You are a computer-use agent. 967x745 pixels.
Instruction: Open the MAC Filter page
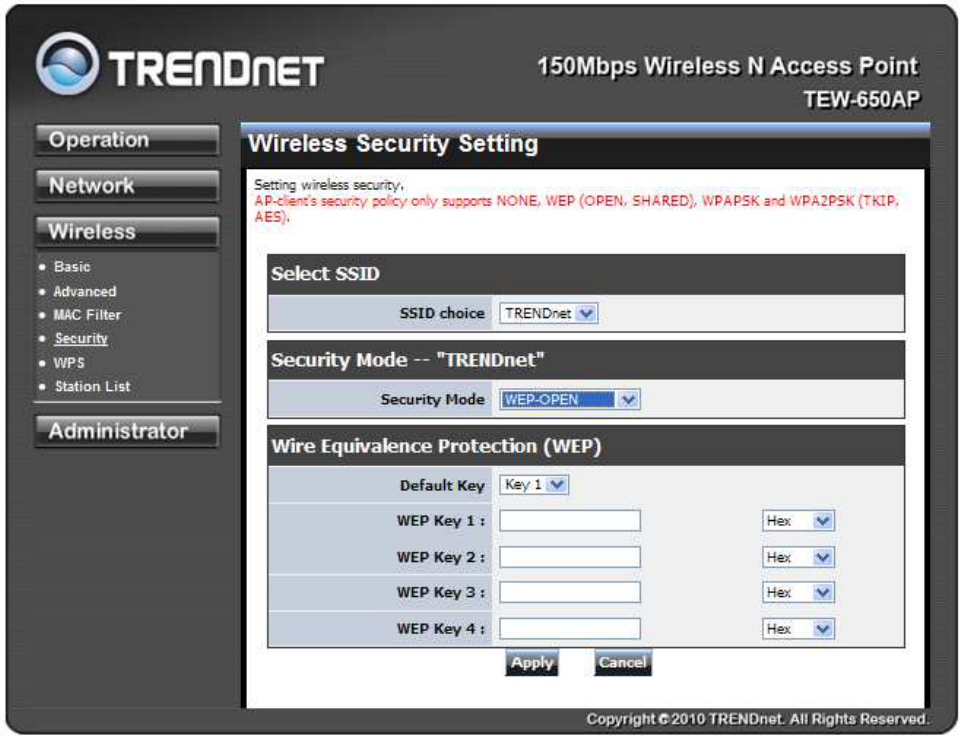point(87,315)
